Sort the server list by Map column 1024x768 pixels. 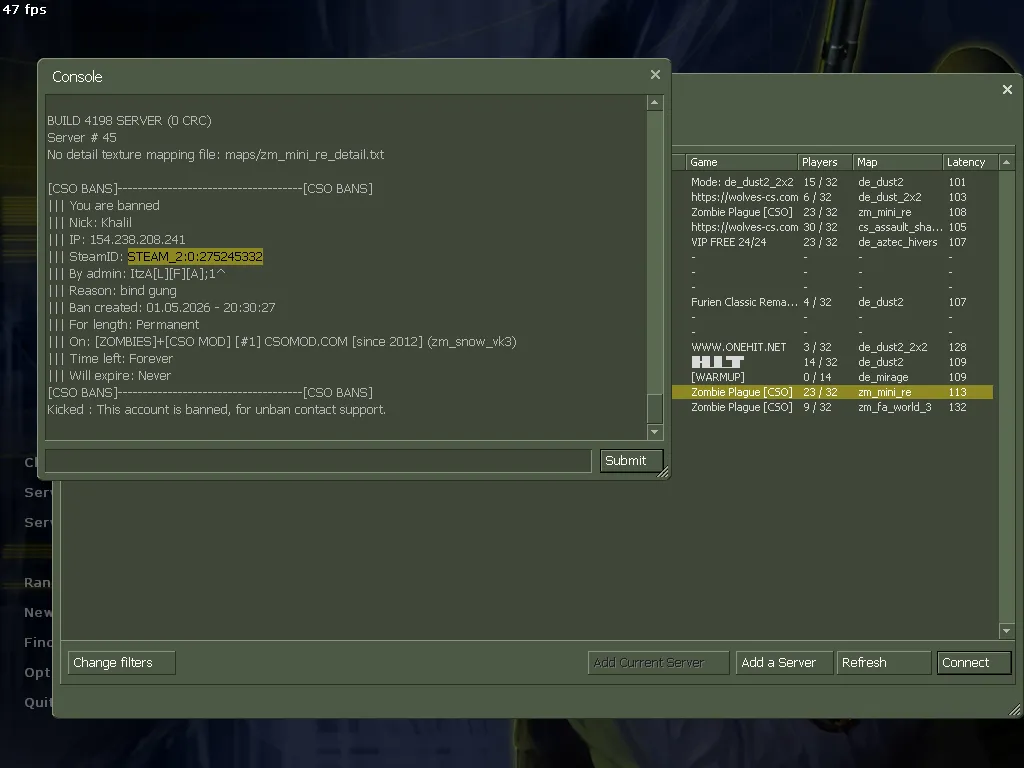(897, 162)
